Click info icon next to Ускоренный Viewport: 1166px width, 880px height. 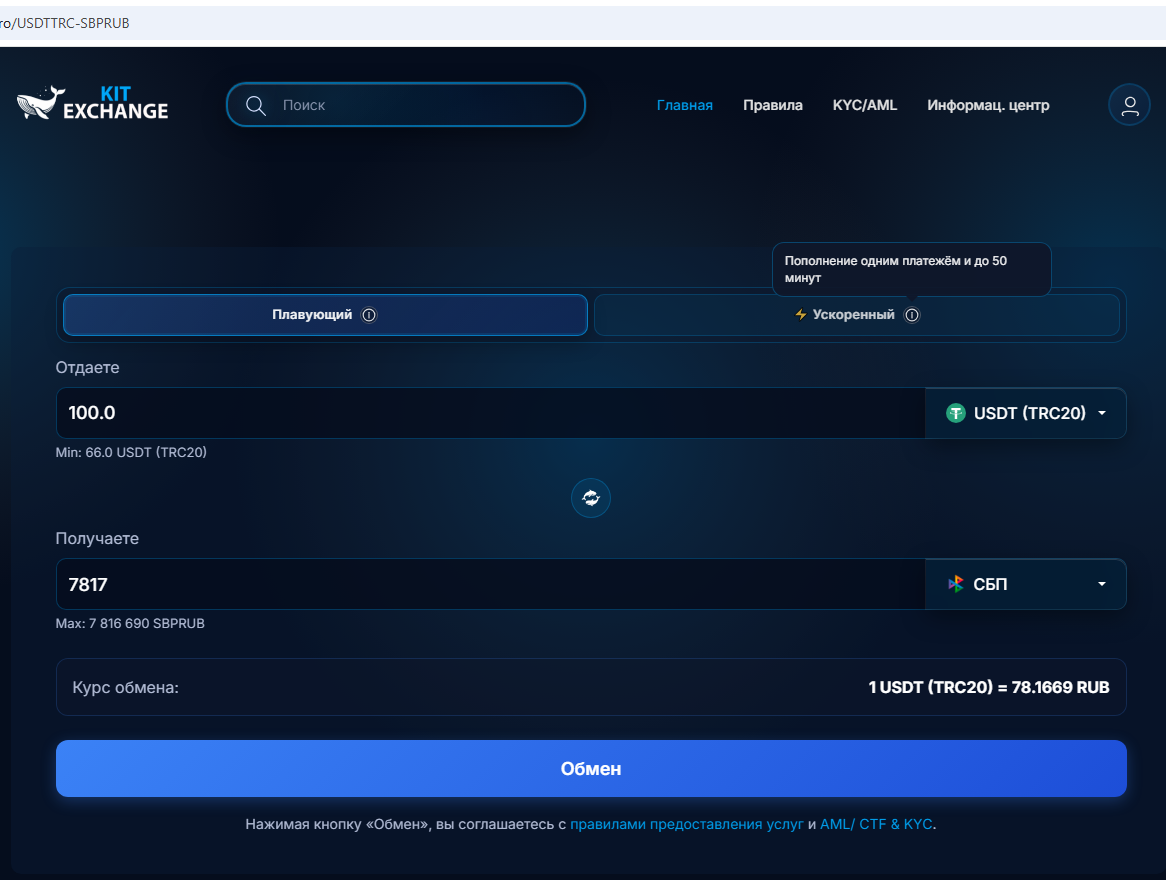tap(911, 315)
